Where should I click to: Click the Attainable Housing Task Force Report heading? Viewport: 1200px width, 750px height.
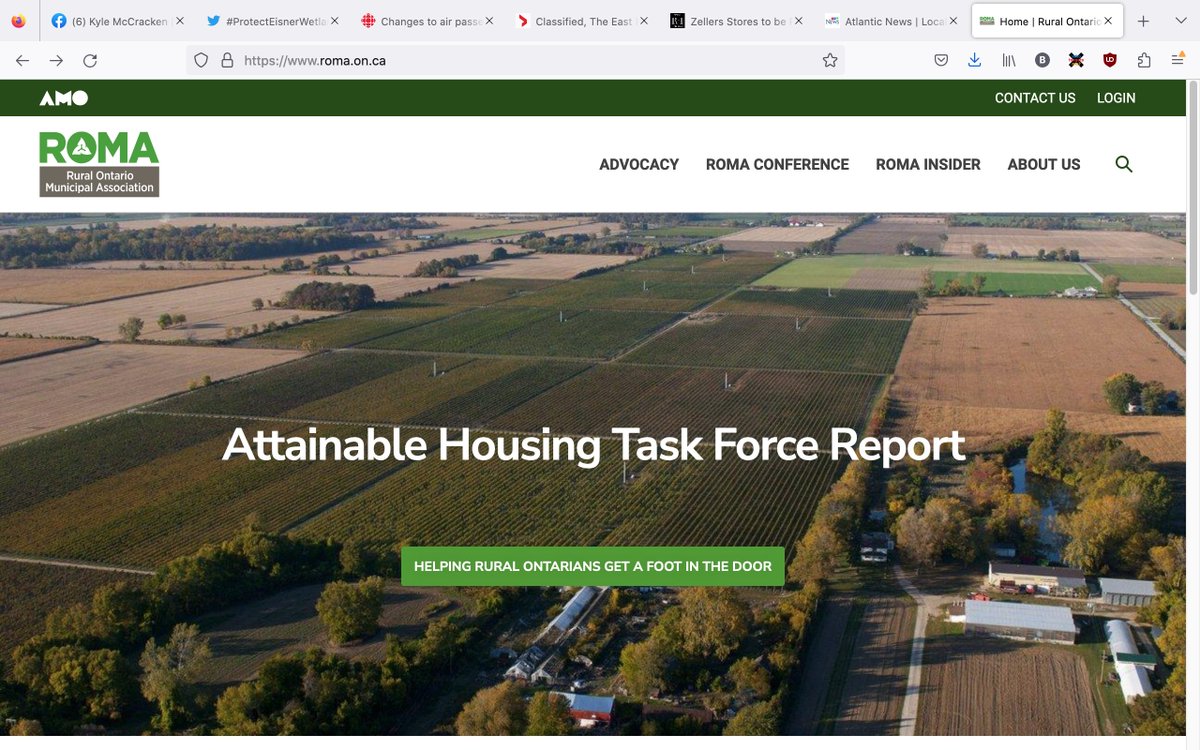pyautogui.click(x=594, y=445)
